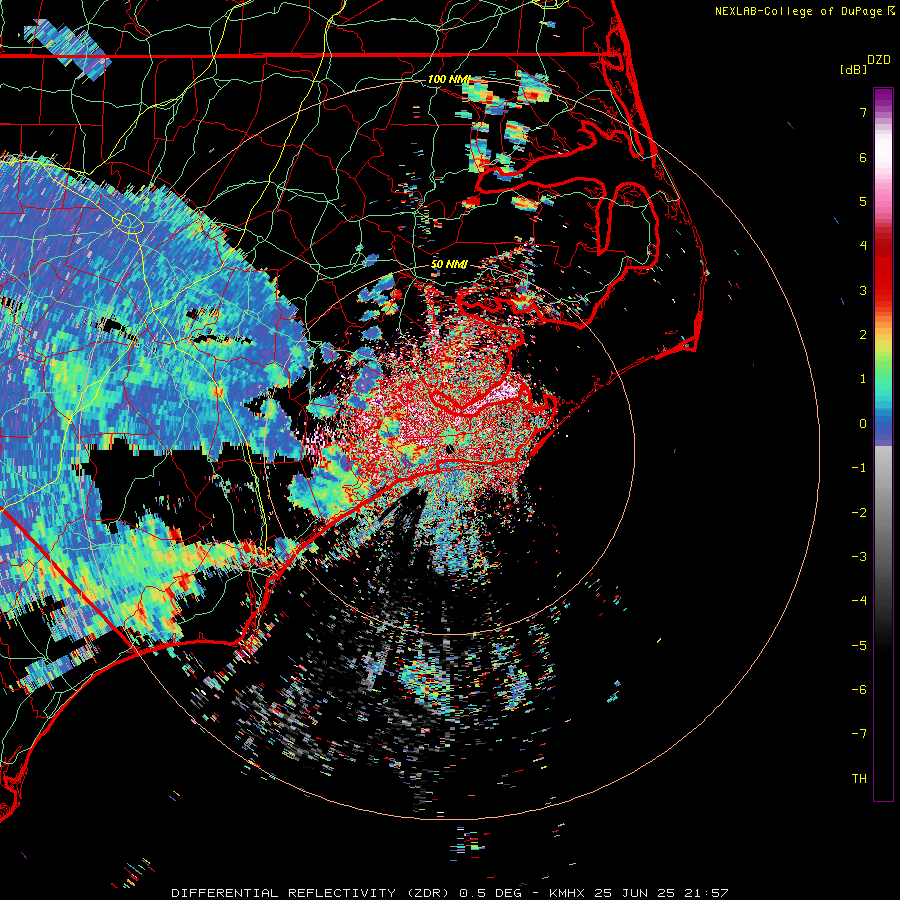Image resolution: width=900 pixels, height=900 pixels.
Task: Select the -6 value on the scale
Action: tap(859, 690)
